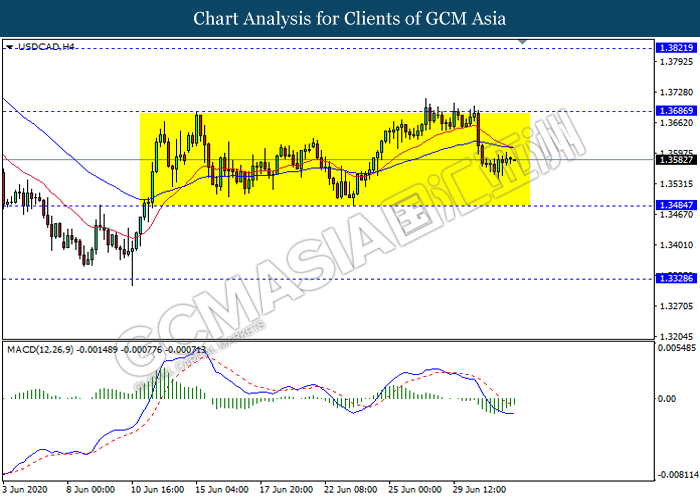This screenshot has height=500, width=700.
Task: Click the USDCAD,H4 symbol dropdown arrow
Action: point(10,46)
